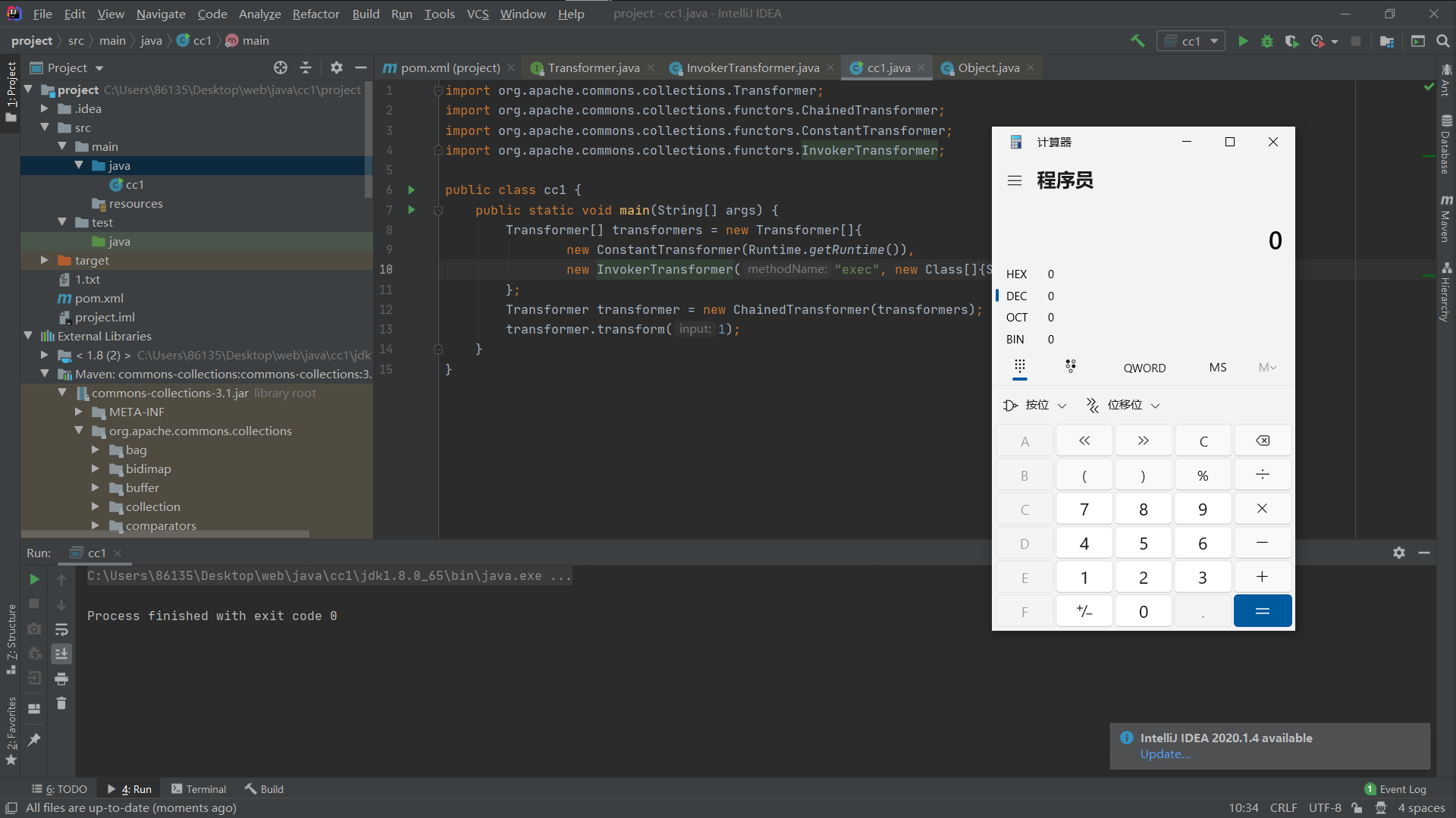This screenshot has width=1456, height=818.
Task: Click calculator left shift << button
Action: point(1084,440)
